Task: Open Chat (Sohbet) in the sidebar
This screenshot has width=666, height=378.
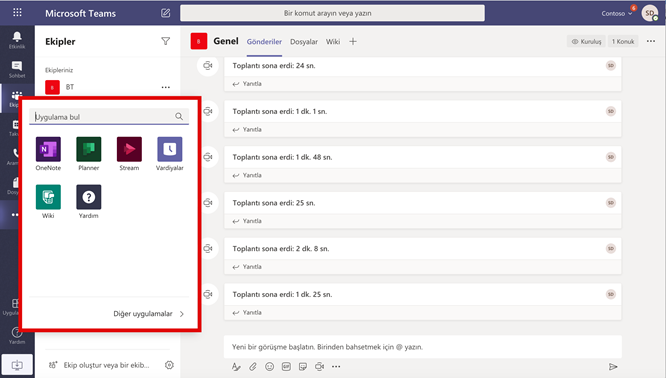Action: pos(17,69)
